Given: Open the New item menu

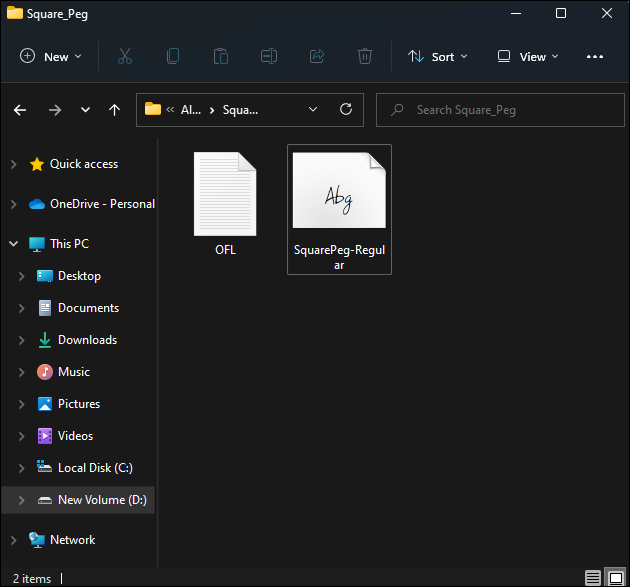Looking at the screenshot, I should pos(51,56).
